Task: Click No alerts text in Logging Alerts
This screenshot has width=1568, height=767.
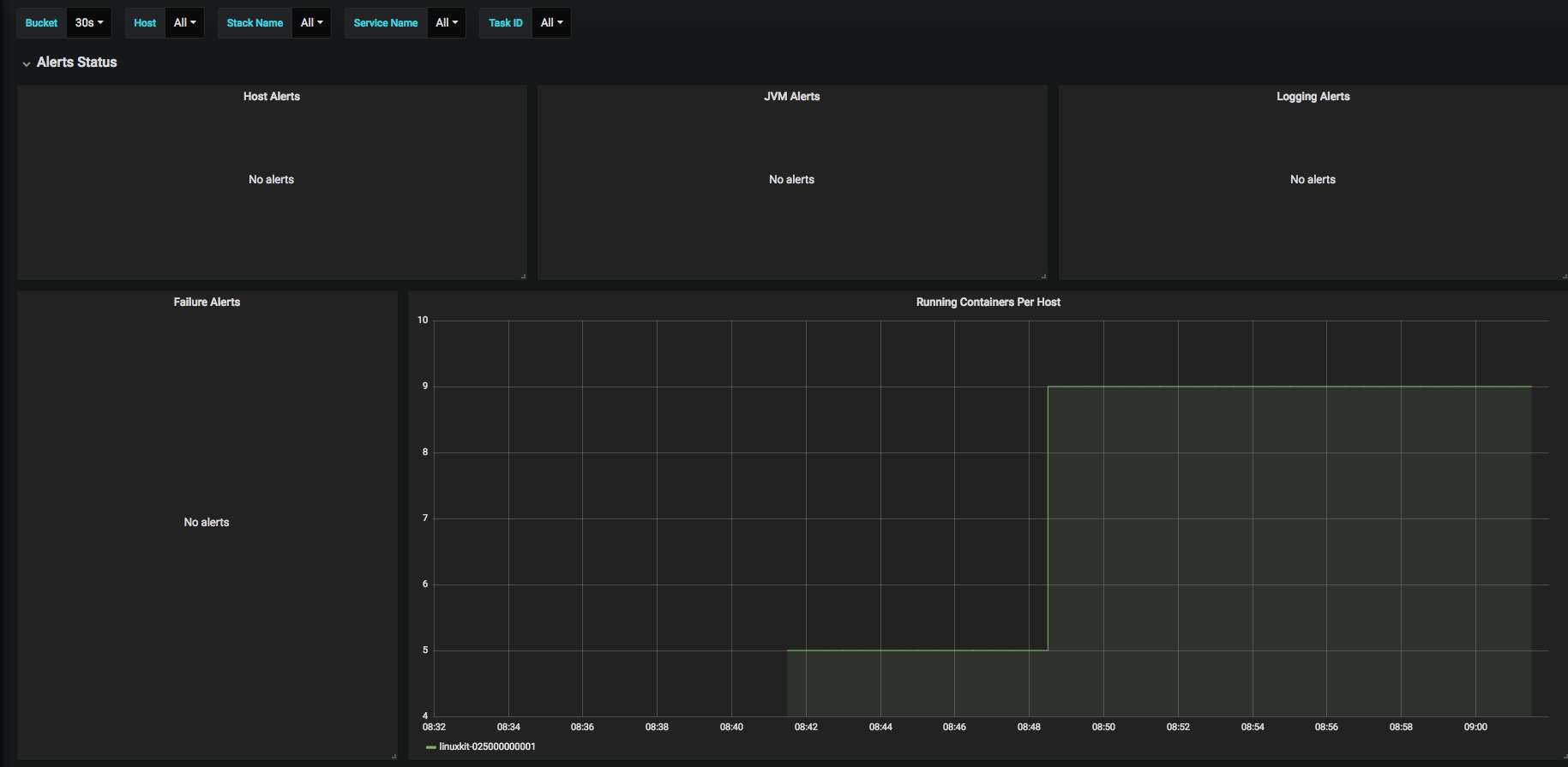Action: (x=1313, y=180)
